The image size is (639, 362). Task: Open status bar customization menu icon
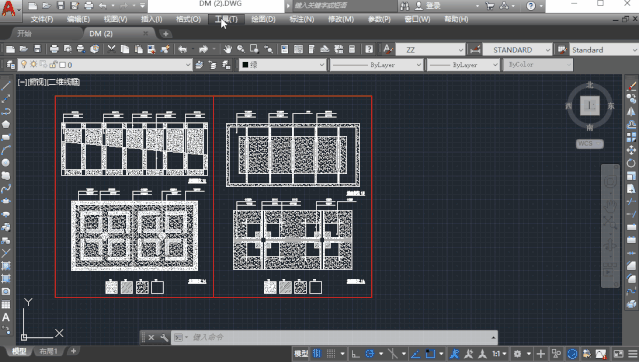click(x=633, y=353)
